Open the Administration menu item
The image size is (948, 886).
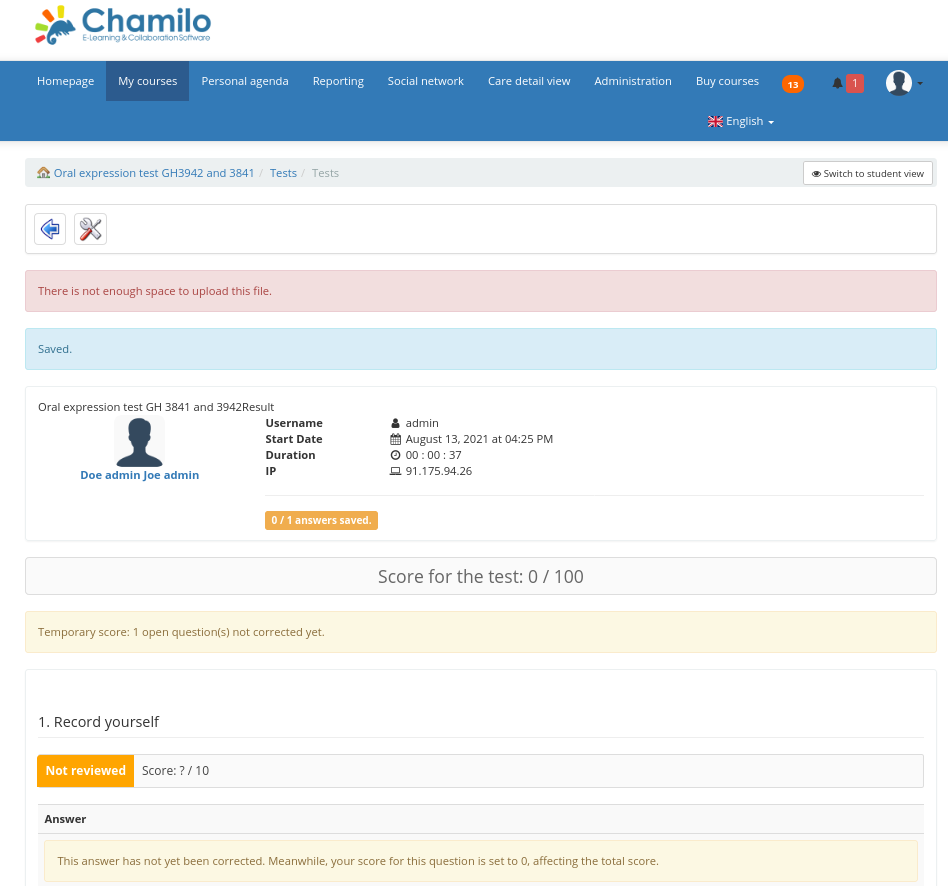(x=632, y=81)
